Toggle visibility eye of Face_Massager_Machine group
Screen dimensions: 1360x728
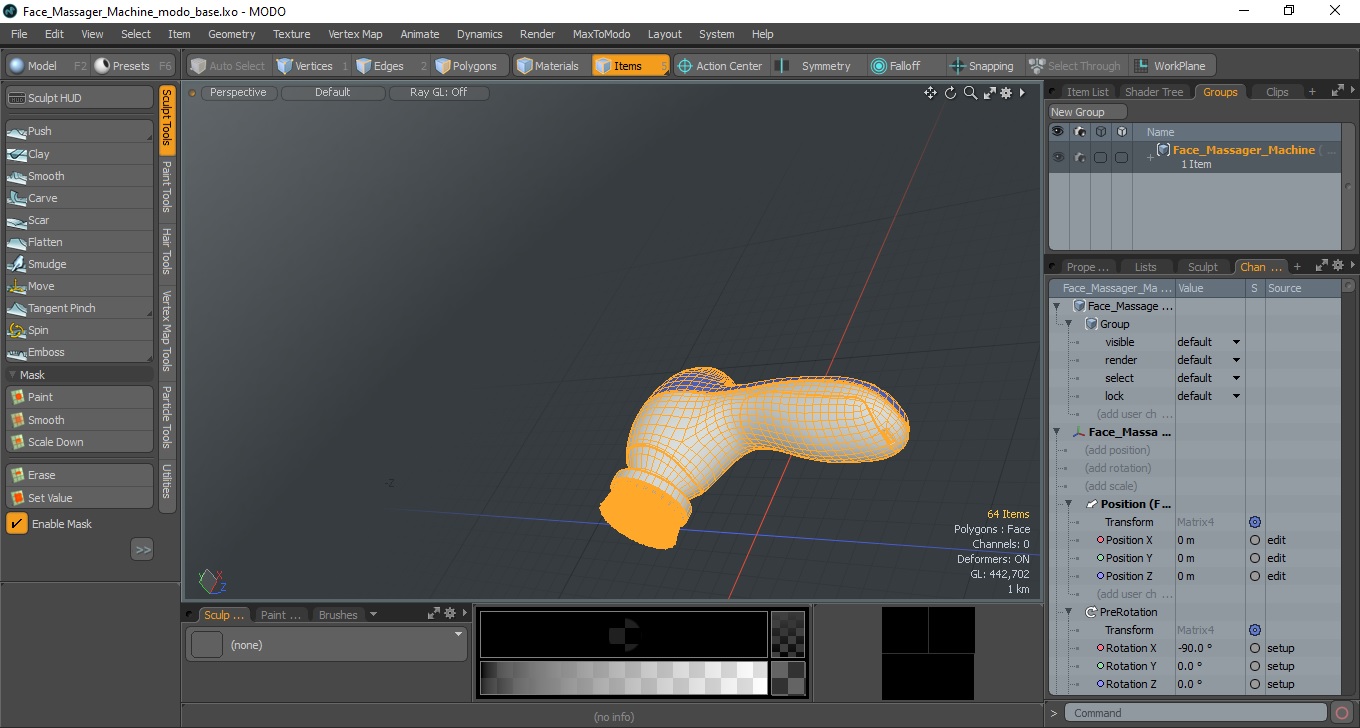click(x=1057, y=157)
